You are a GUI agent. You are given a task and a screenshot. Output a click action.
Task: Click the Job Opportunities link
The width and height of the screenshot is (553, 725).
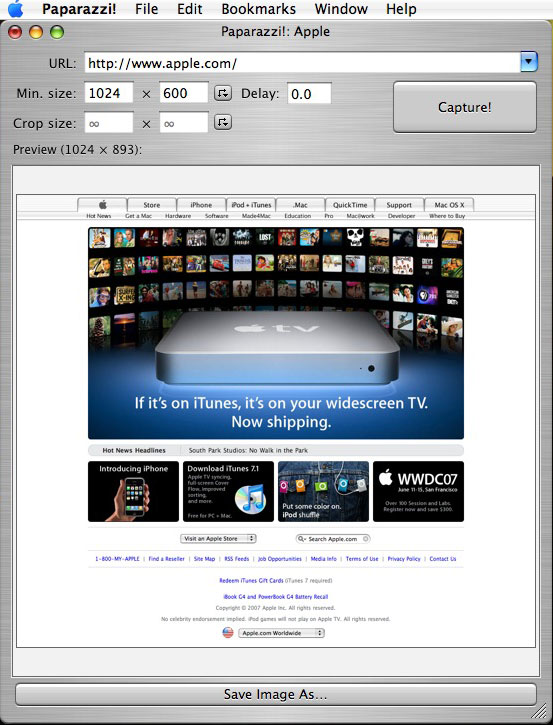point(280,559)
